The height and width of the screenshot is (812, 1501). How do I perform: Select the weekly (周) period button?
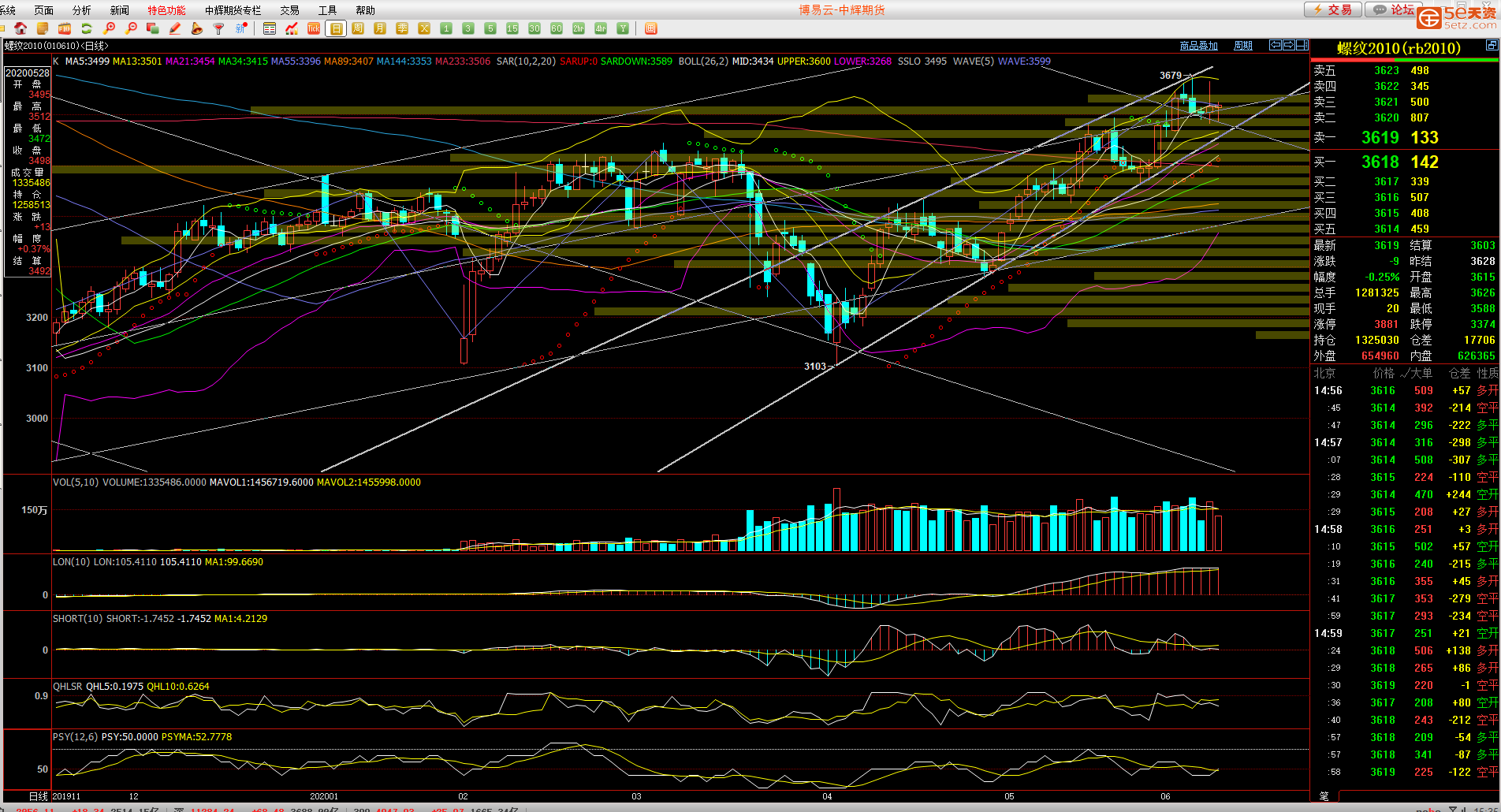pos(358,28)
